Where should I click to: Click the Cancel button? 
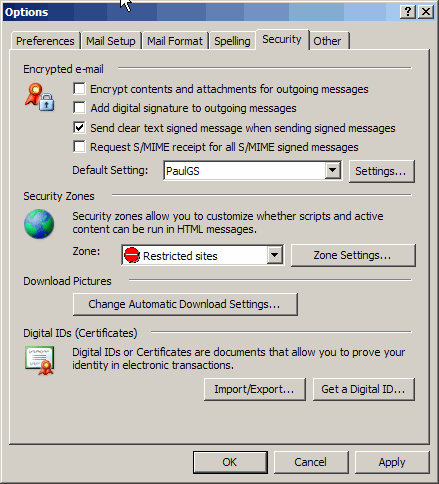pos(311,462)
